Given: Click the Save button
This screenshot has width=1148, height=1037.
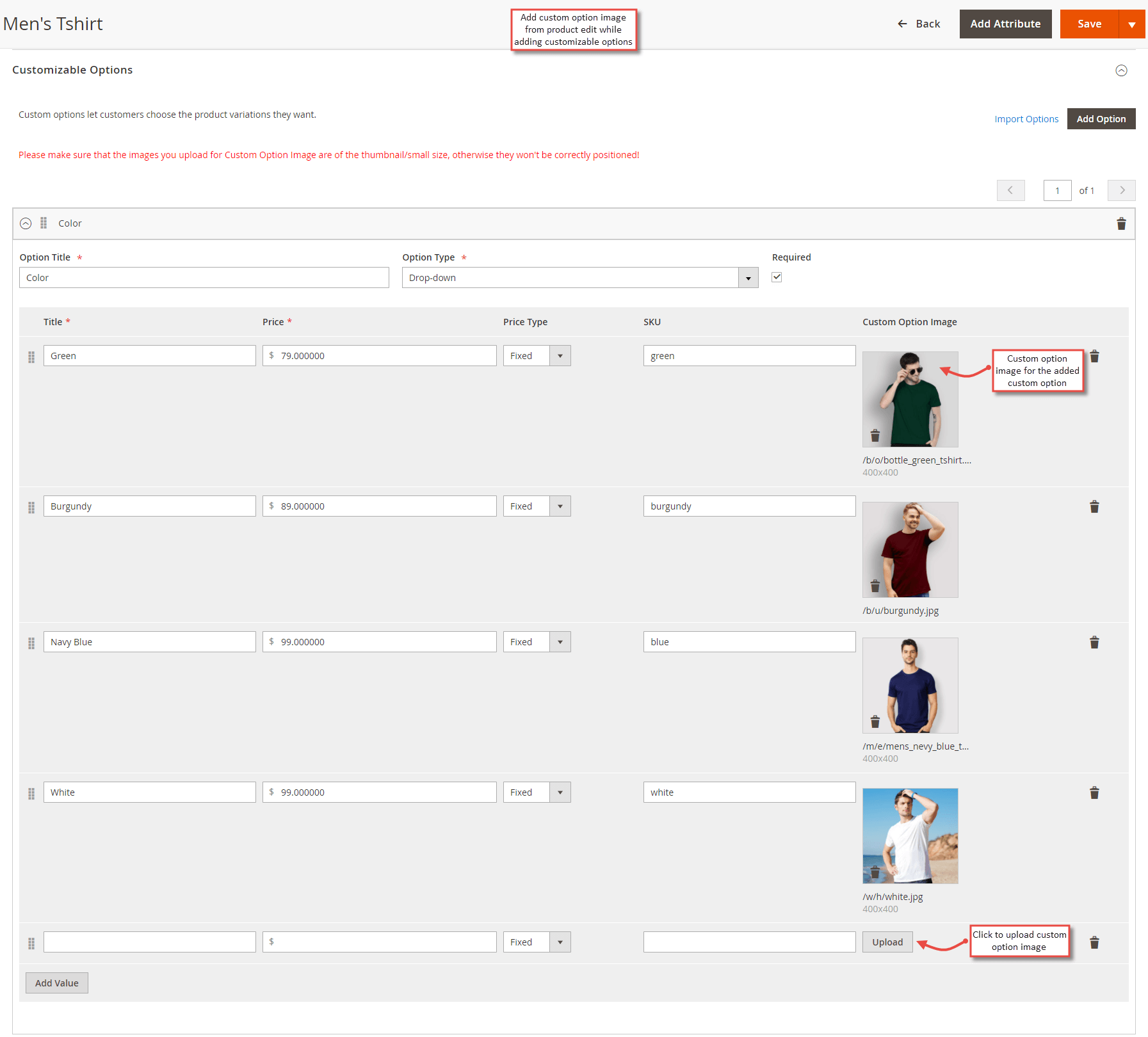Looking at the screenshot, I should pyautogui.click(x=1089, y=24).
